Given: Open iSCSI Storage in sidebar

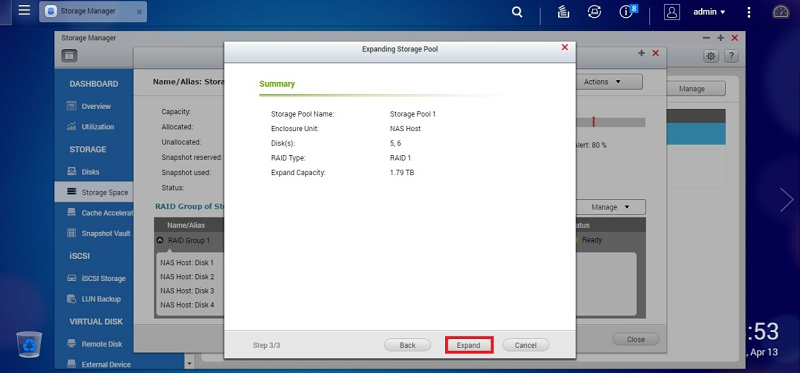Looking at the screenshot, I should click(103, 279).
